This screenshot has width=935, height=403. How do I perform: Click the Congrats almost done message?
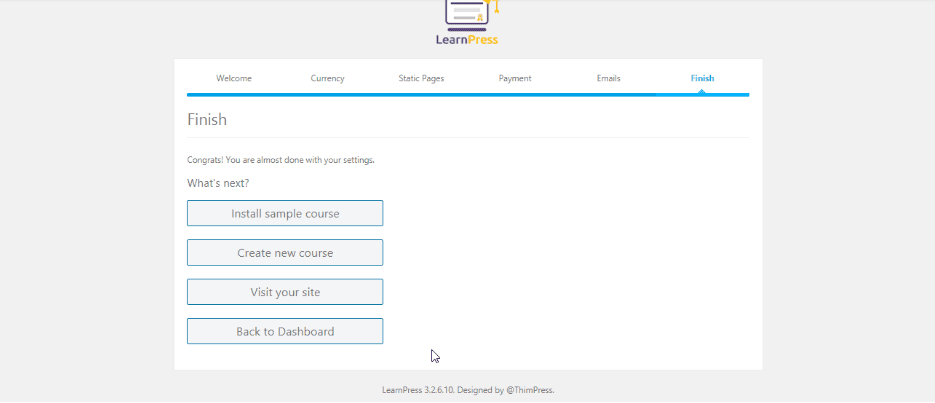pyautogui.click(x=281, y=160)
